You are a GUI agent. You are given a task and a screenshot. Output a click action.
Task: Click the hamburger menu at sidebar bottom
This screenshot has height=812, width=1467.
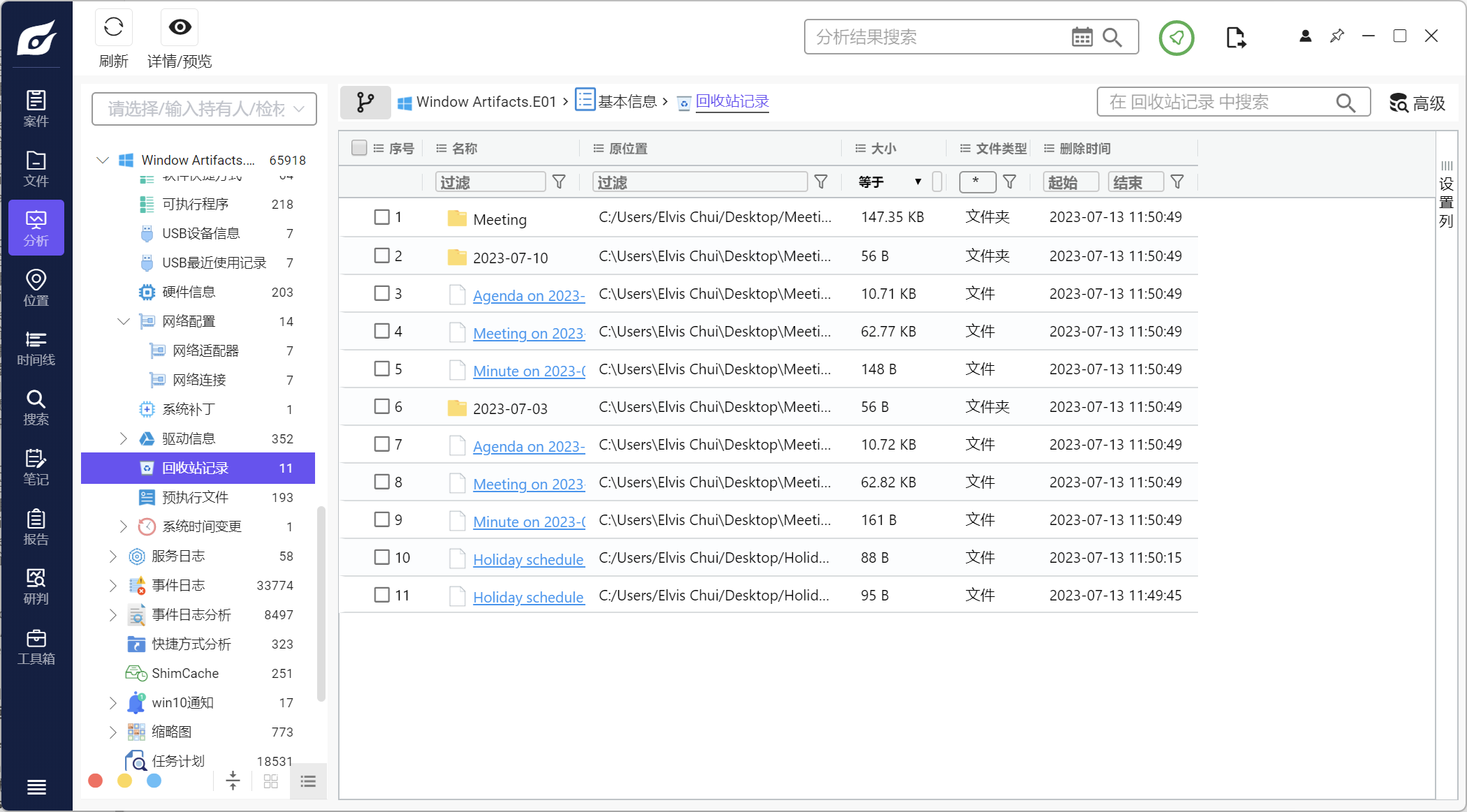coord(36,788)
